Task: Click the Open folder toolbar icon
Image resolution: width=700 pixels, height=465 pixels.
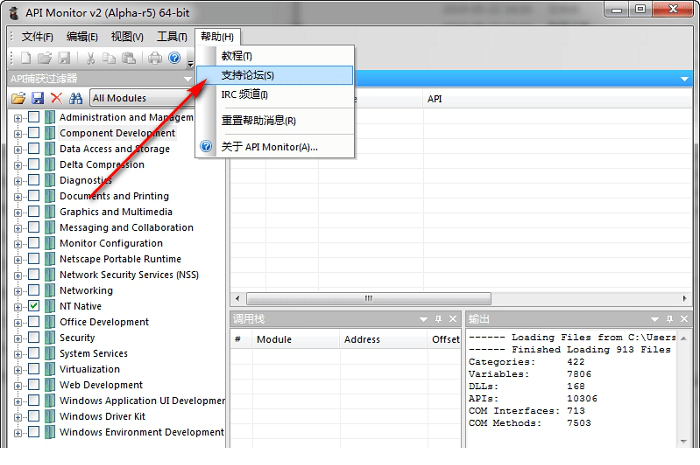Action: [45, 58]
